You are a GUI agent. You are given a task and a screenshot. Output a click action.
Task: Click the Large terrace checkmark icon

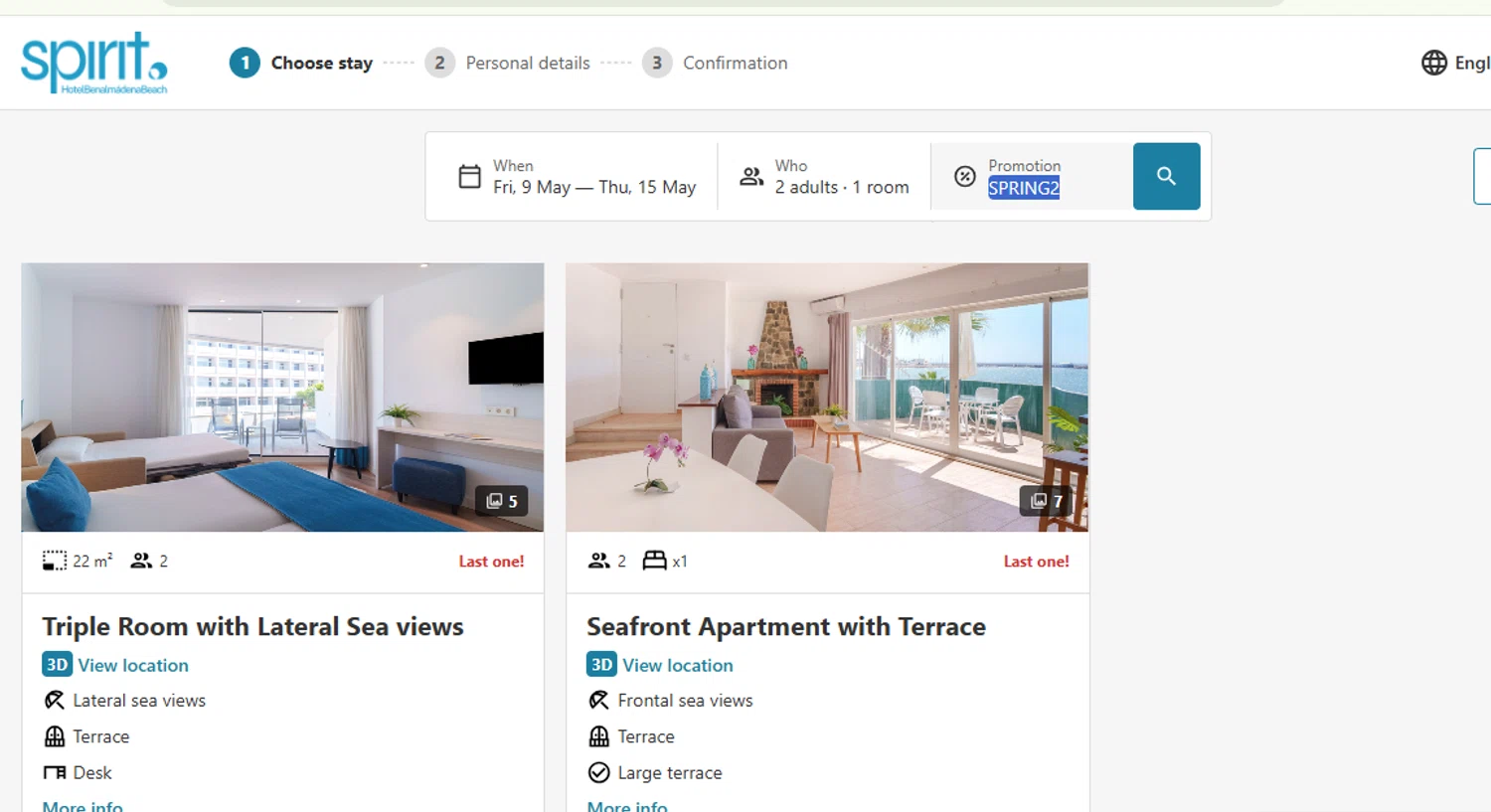(x=599, y=772)
